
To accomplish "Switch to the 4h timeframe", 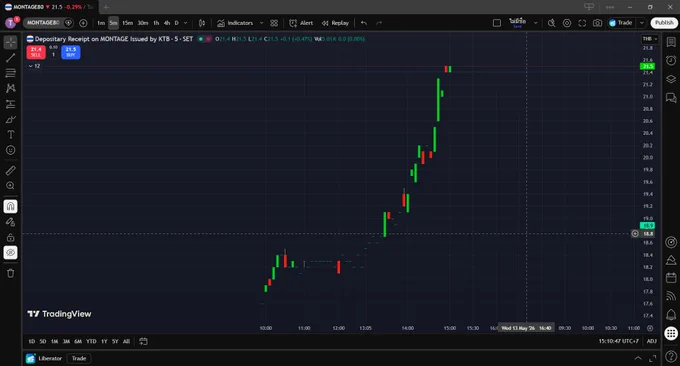I will point(167,23).
